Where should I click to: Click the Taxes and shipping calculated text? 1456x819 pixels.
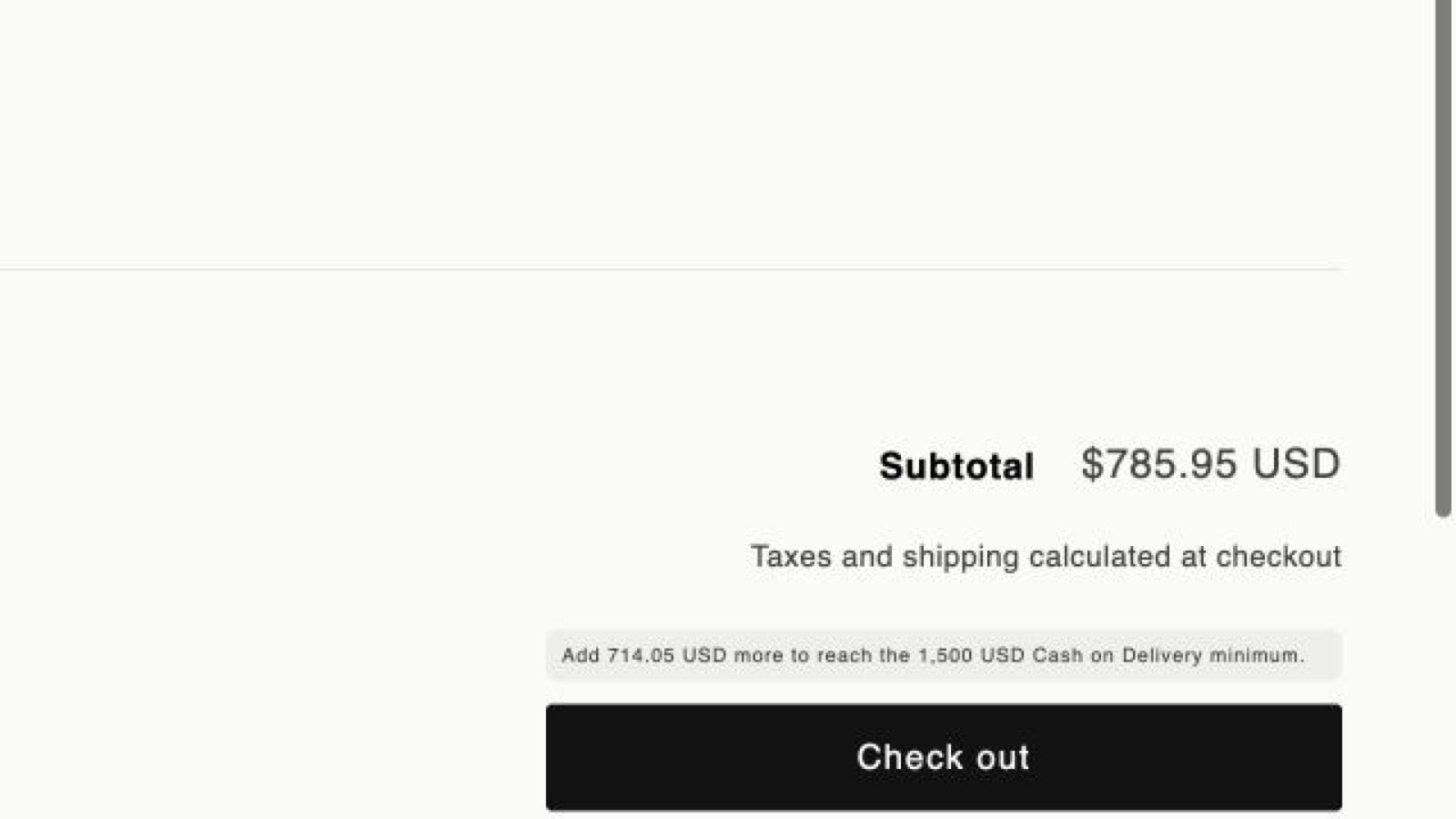1046,556
